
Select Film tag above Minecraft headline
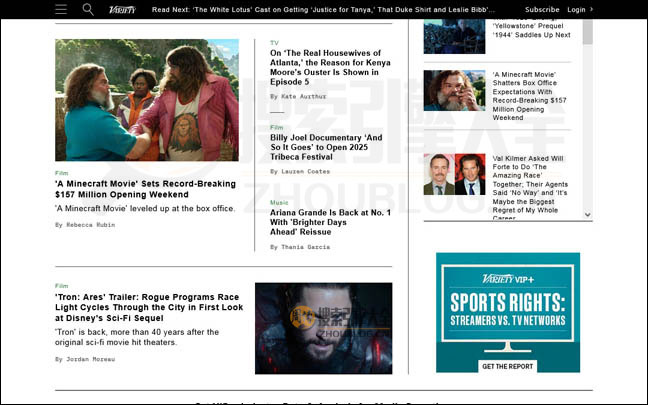pos(62,173)
